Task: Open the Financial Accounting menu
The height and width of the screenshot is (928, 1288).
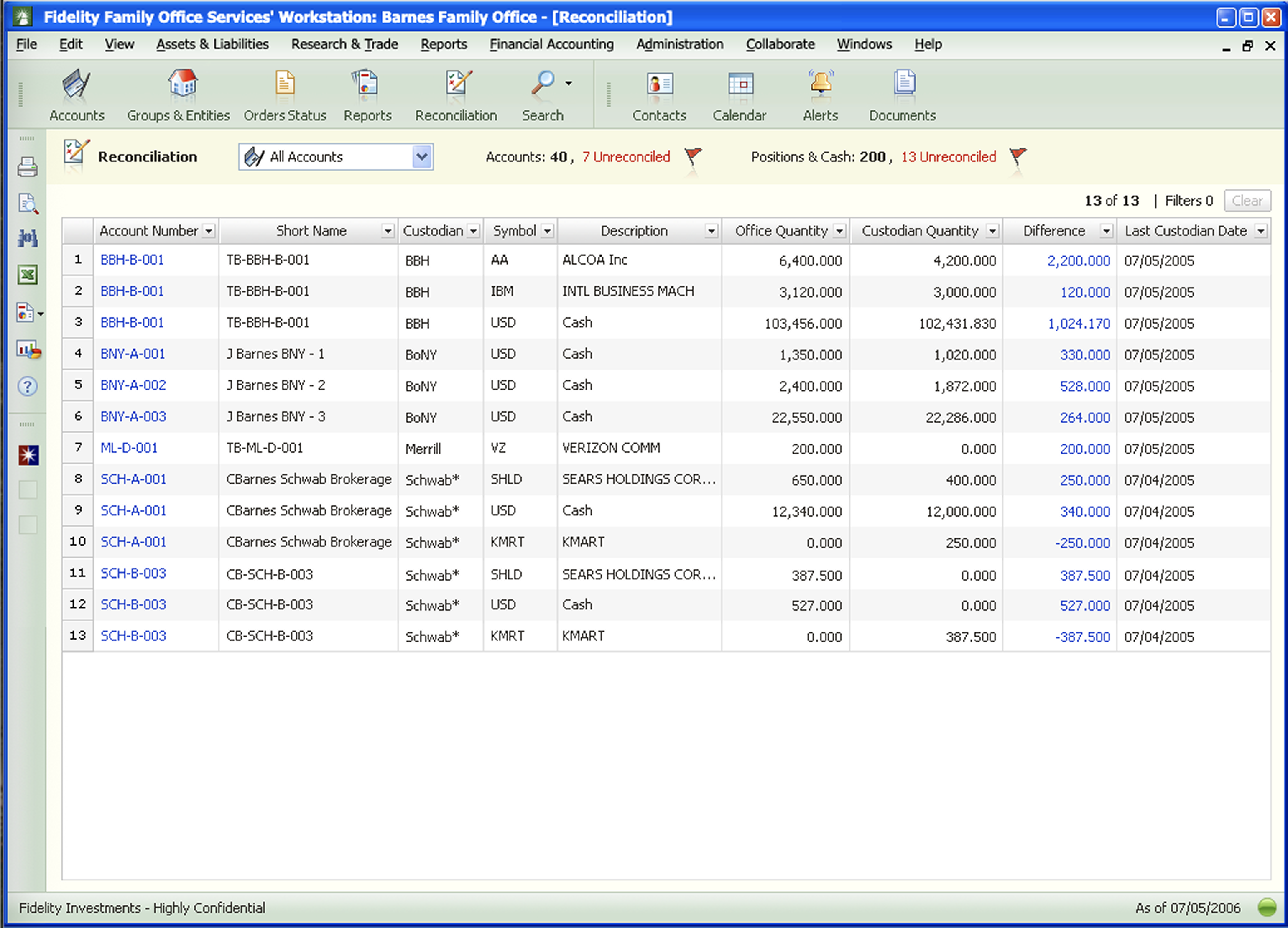Action: coord(551,44)
